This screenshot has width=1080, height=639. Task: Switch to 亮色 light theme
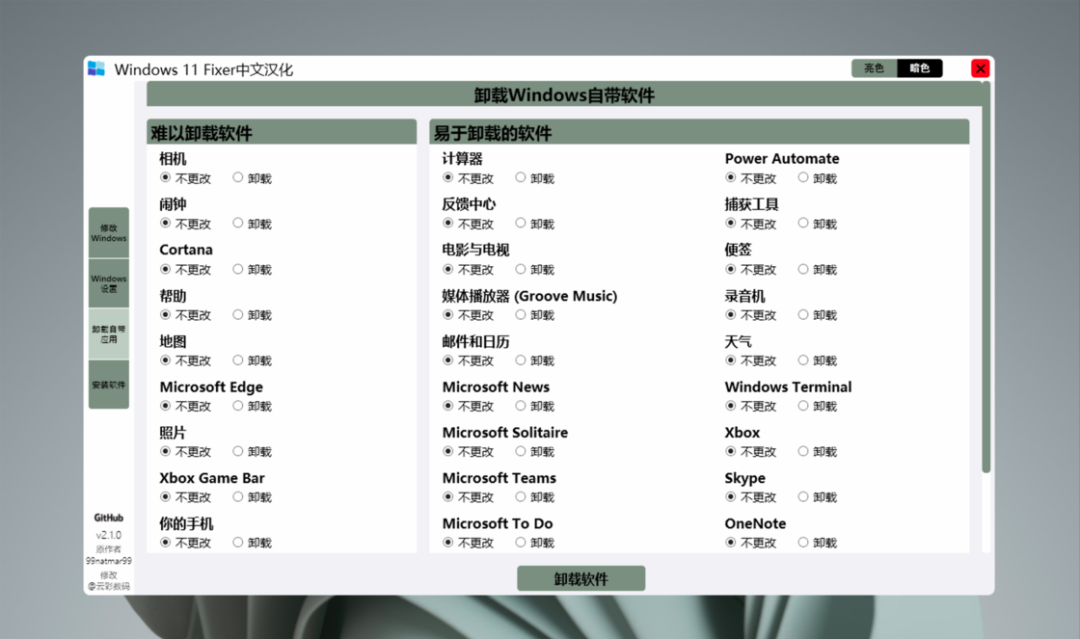pyautogui.click(x=872, y=68)
